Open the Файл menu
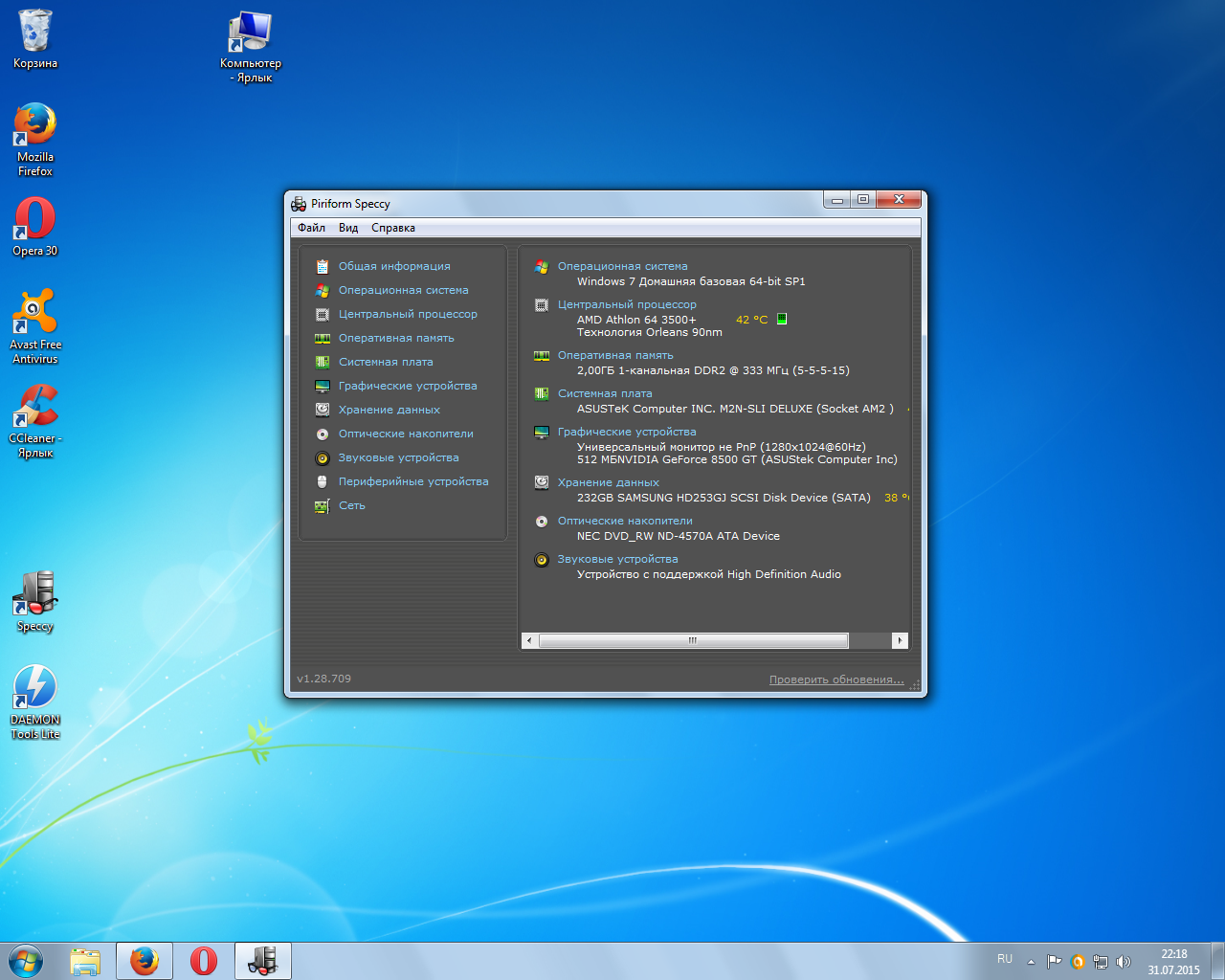This screenshot has height=980, width=1225. coord(311,228)
